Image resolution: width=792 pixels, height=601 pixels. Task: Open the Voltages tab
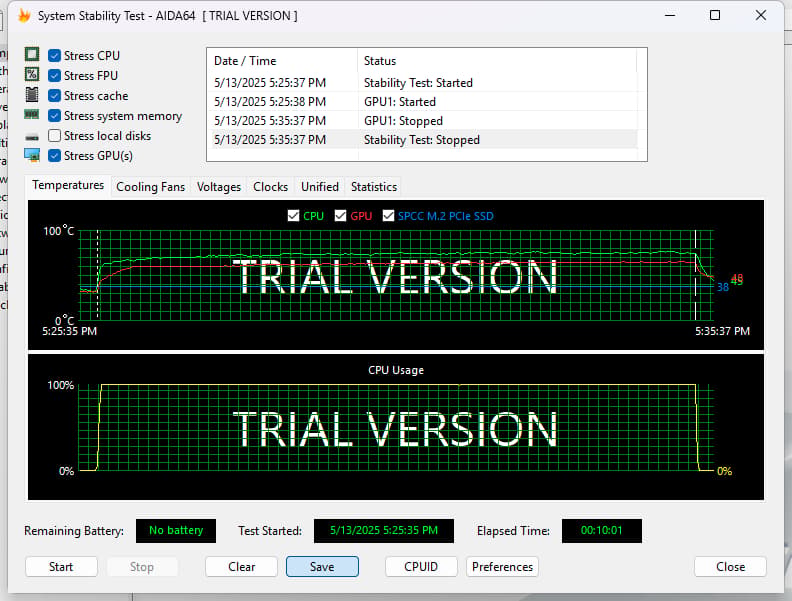point(219,187)
